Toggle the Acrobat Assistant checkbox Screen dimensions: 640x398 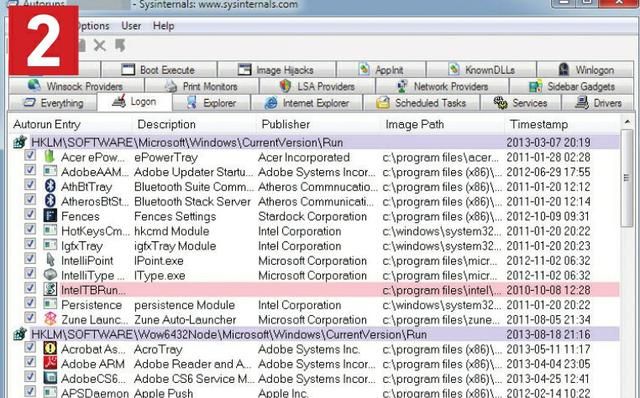(30, 347)
